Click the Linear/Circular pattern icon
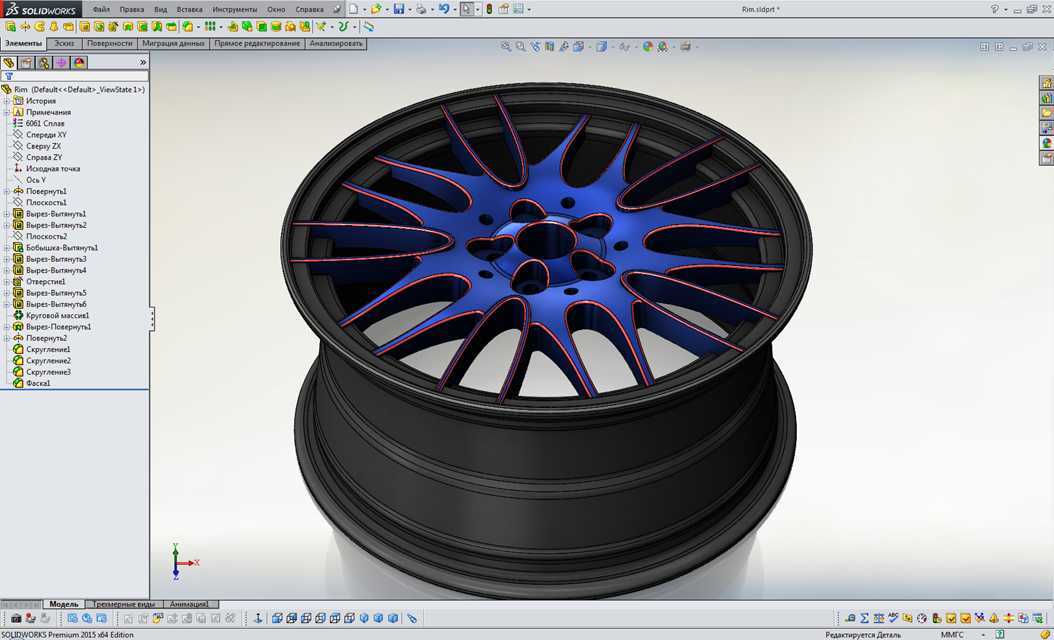This screenshot has width=1054, height=640. coord(210,26)
